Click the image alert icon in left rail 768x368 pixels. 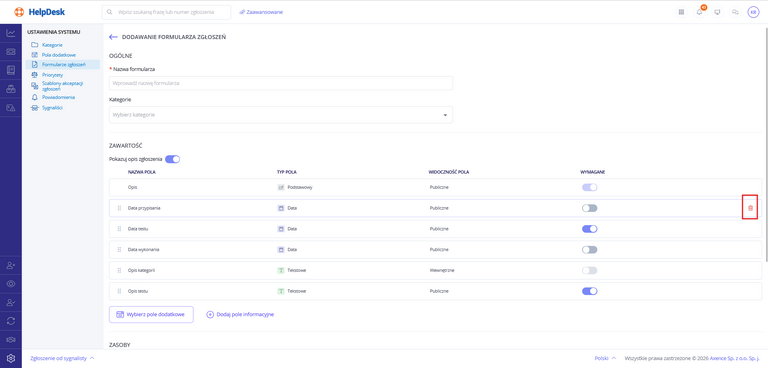pos(11,107)
